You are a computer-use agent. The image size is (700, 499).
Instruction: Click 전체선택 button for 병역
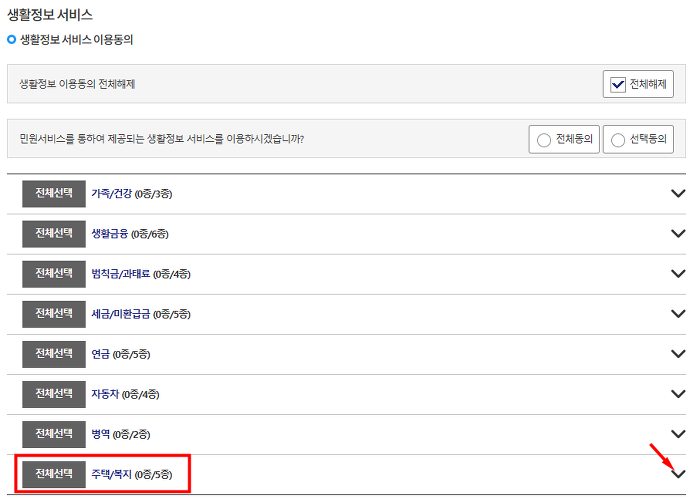[x=54, y=434]
